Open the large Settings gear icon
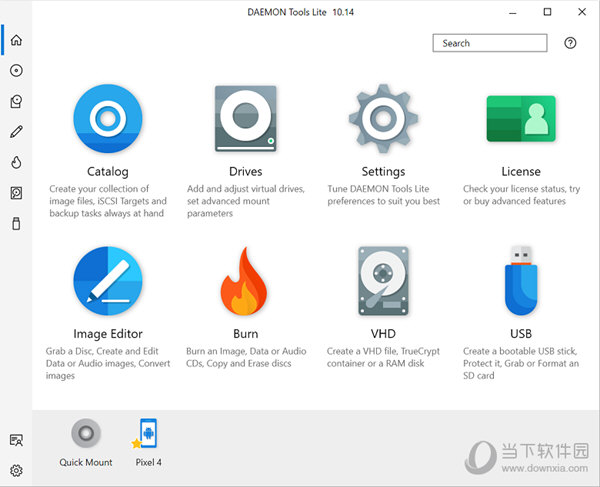This screenshot has width=600, height=487. click(383, 119)
